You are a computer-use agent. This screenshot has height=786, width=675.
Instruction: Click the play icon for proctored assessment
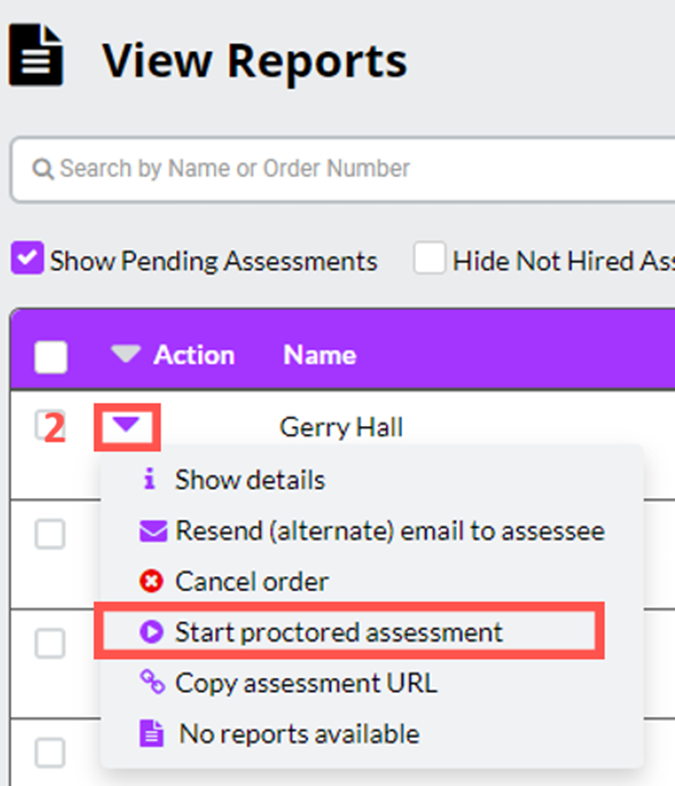[x=152, y=631]
